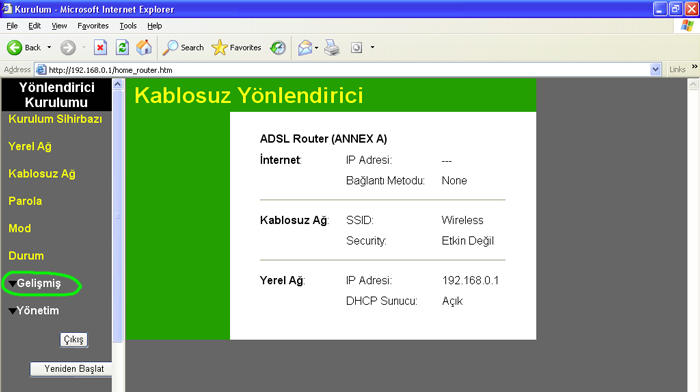Click the Forward arrow icon
700x392 pixels.
(68, 47)
